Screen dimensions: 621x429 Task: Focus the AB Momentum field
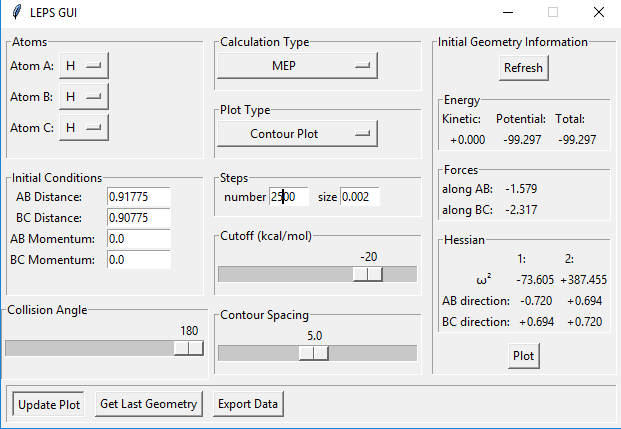139,239
